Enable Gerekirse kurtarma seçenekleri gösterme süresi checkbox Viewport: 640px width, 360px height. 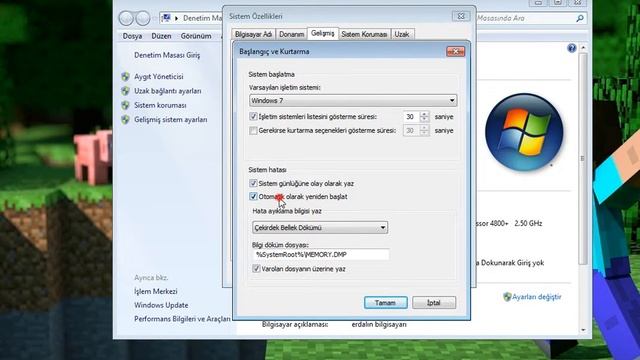click(253, 131)
